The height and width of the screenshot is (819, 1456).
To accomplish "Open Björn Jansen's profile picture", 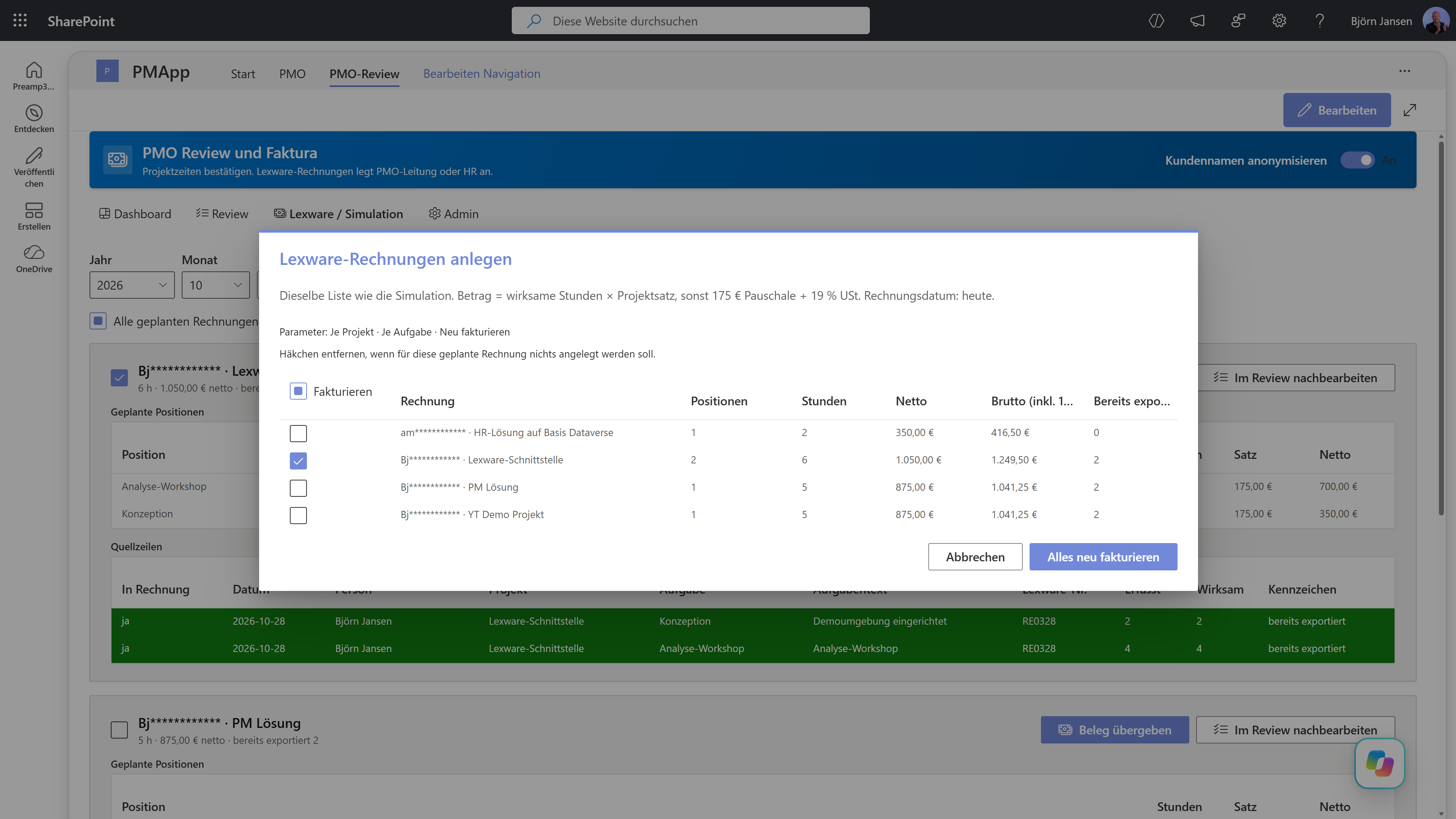I will point(1435,21).
